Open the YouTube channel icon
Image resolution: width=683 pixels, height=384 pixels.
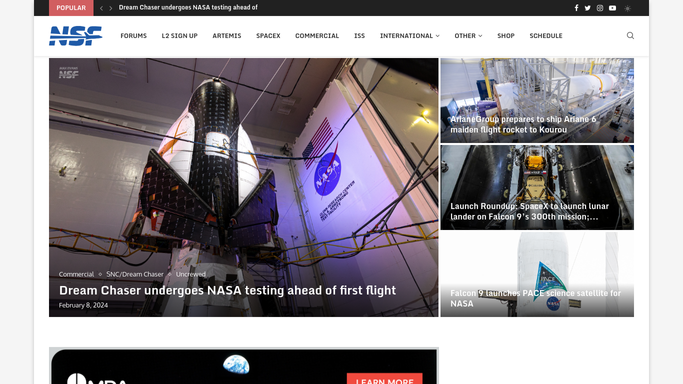612,8
